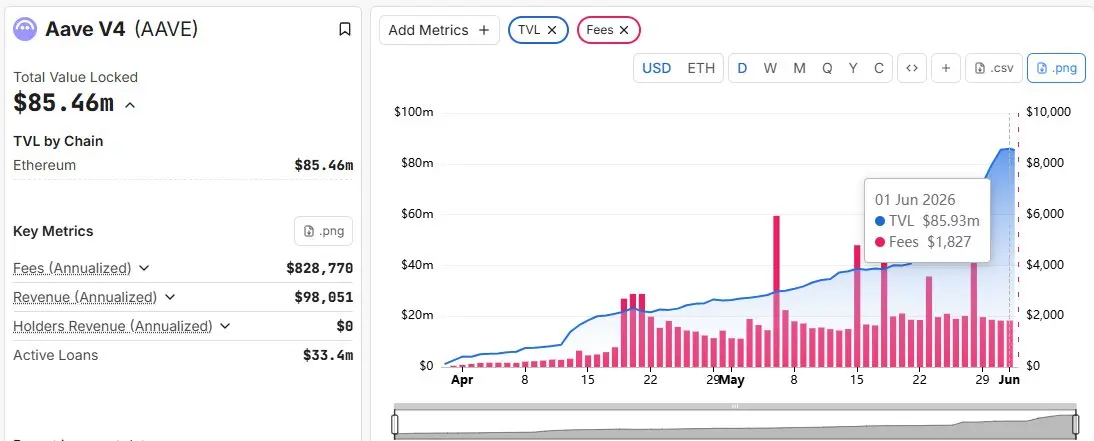The width and height of the screenshot is (1094, 441).
Task: Select quarterly (Q) interval
Action: click(827, 68)
